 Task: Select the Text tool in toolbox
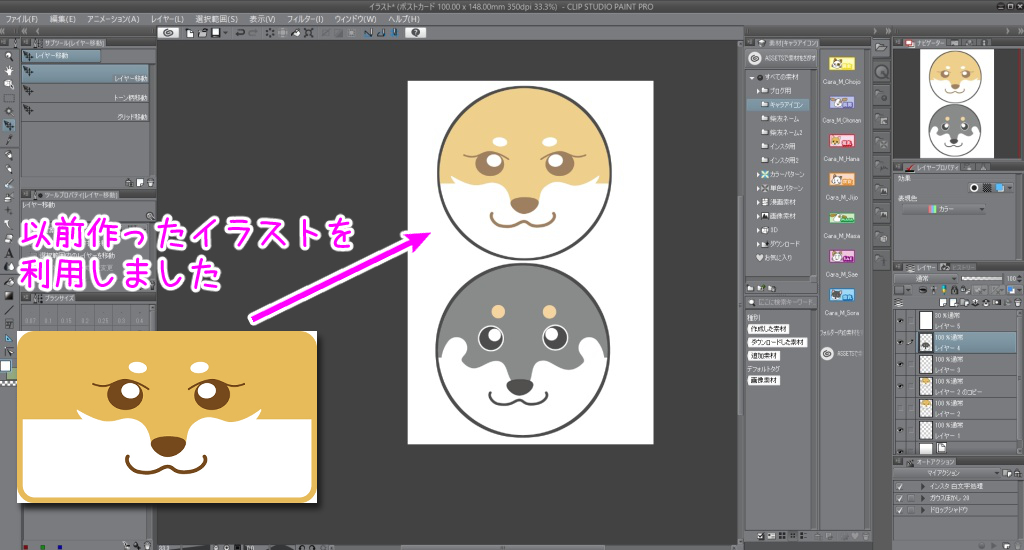point(9,253)
